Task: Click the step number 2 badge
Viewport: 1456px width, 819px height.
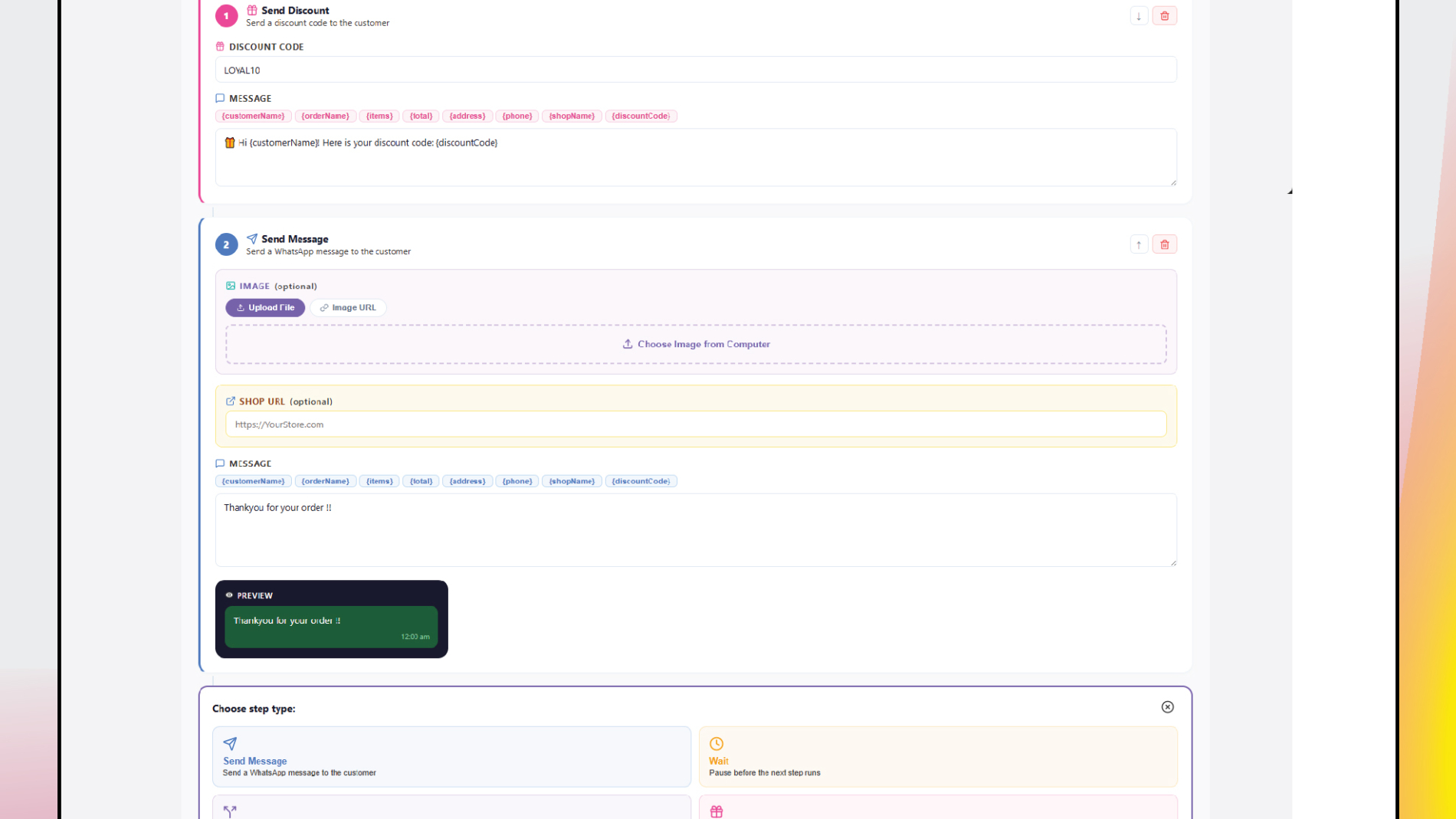Action: (226, 244)
